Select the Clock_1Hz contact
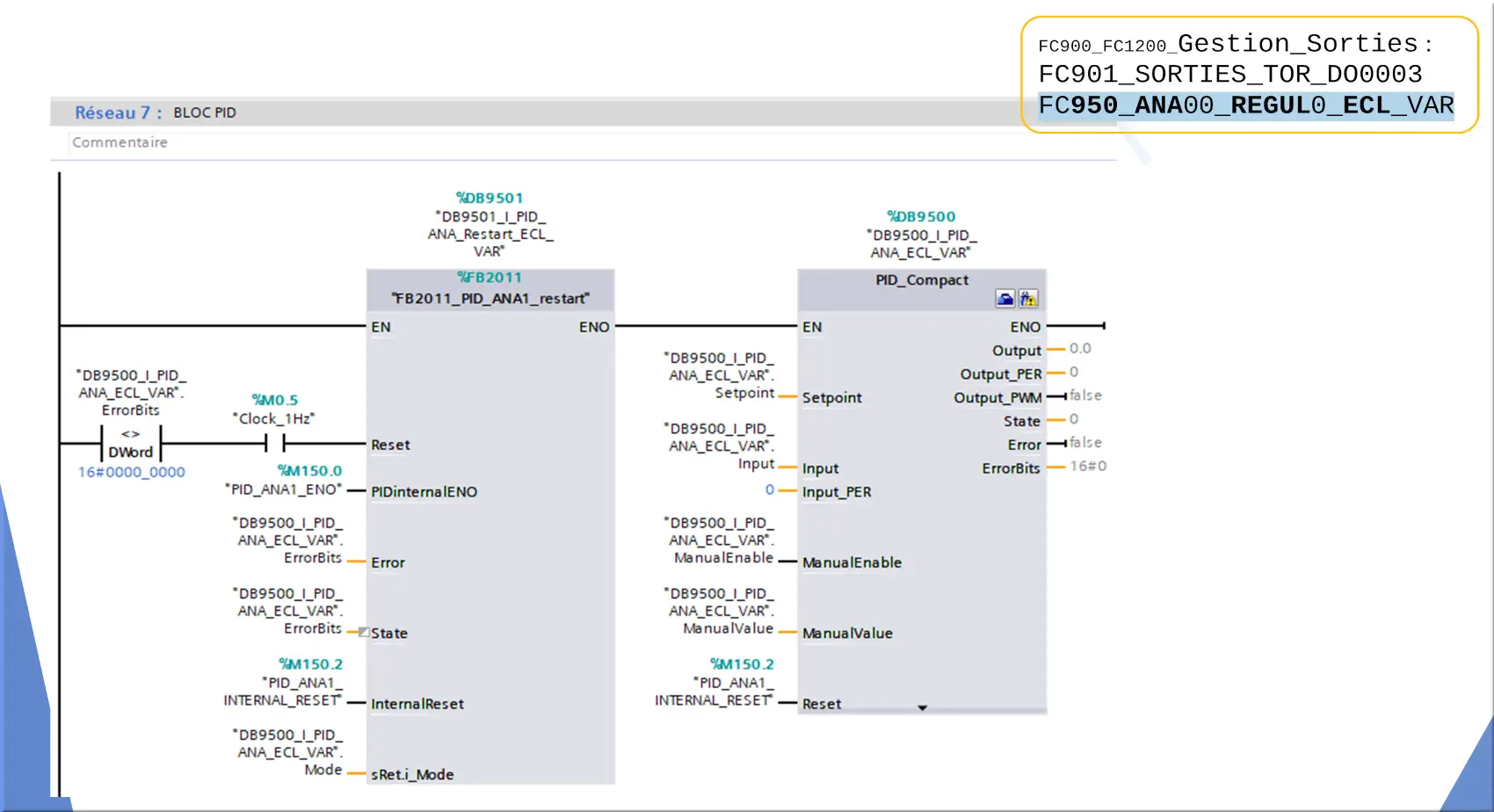This screenshot has width=1494, height=812. pyautogui.click(x=275, y=444)
